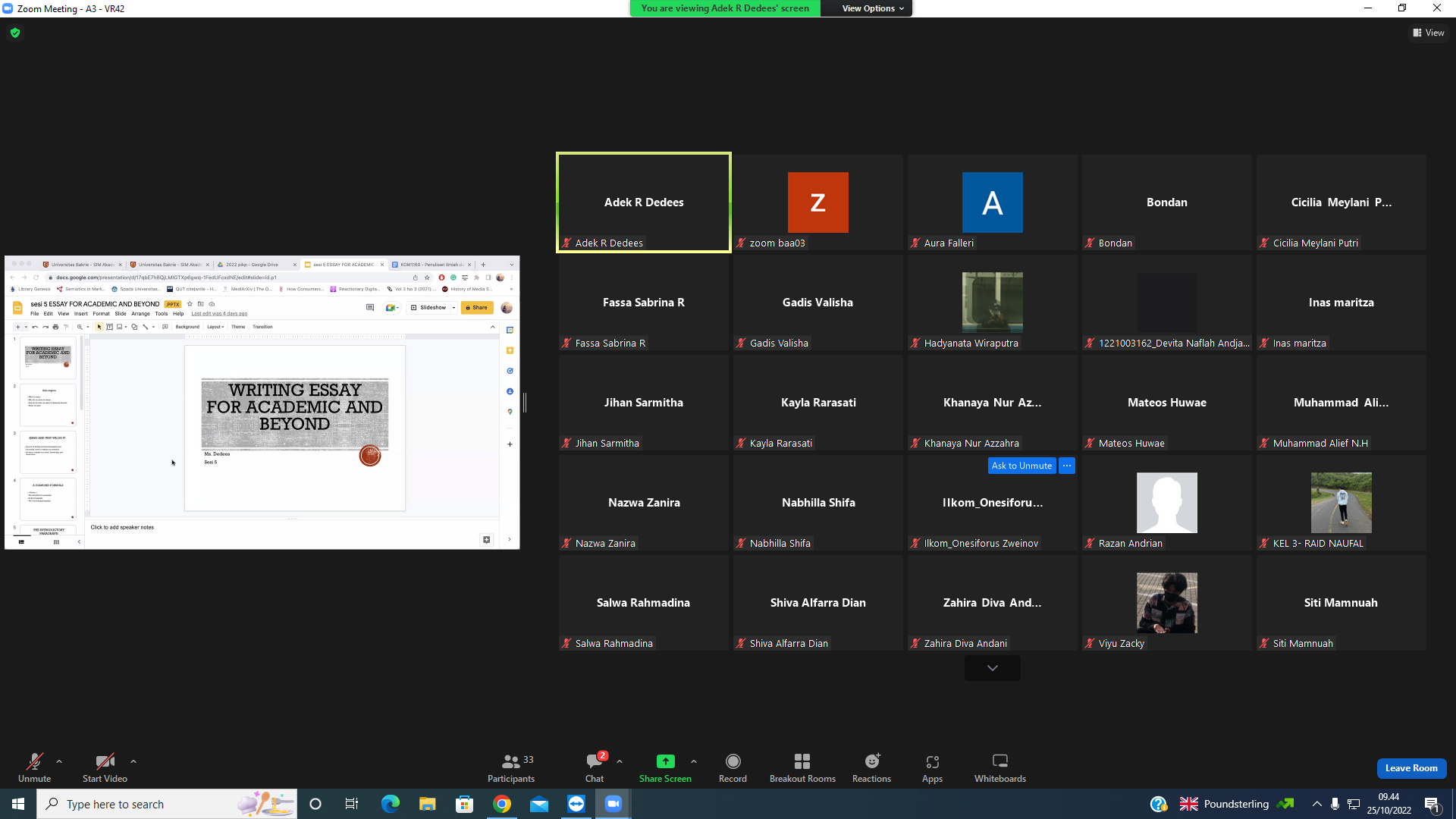Open video options arrow next to Start Video

pyautogui.click(x=133, y=761)
